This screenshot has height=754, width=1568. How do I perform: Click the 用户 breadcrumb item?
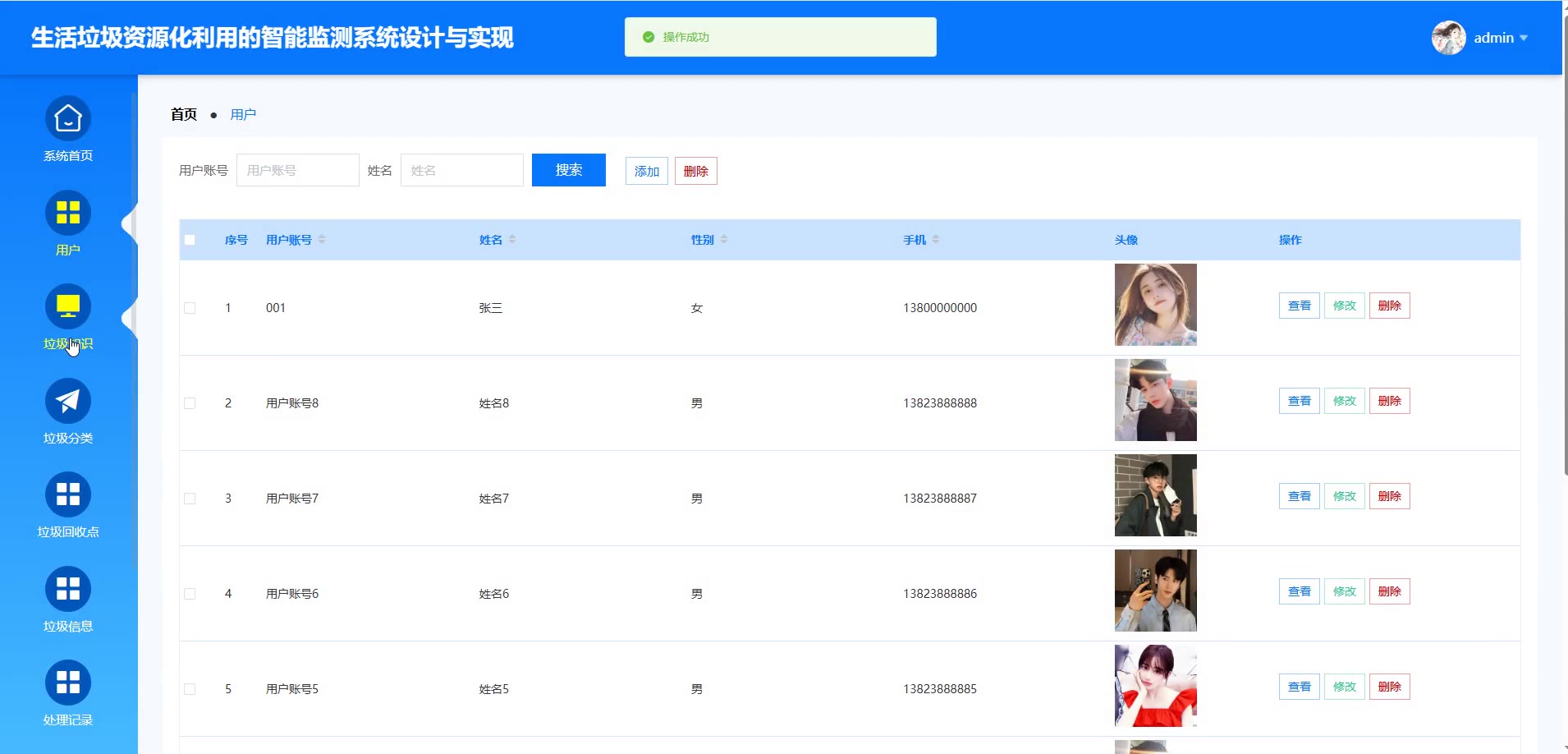(x=243, y=115)
